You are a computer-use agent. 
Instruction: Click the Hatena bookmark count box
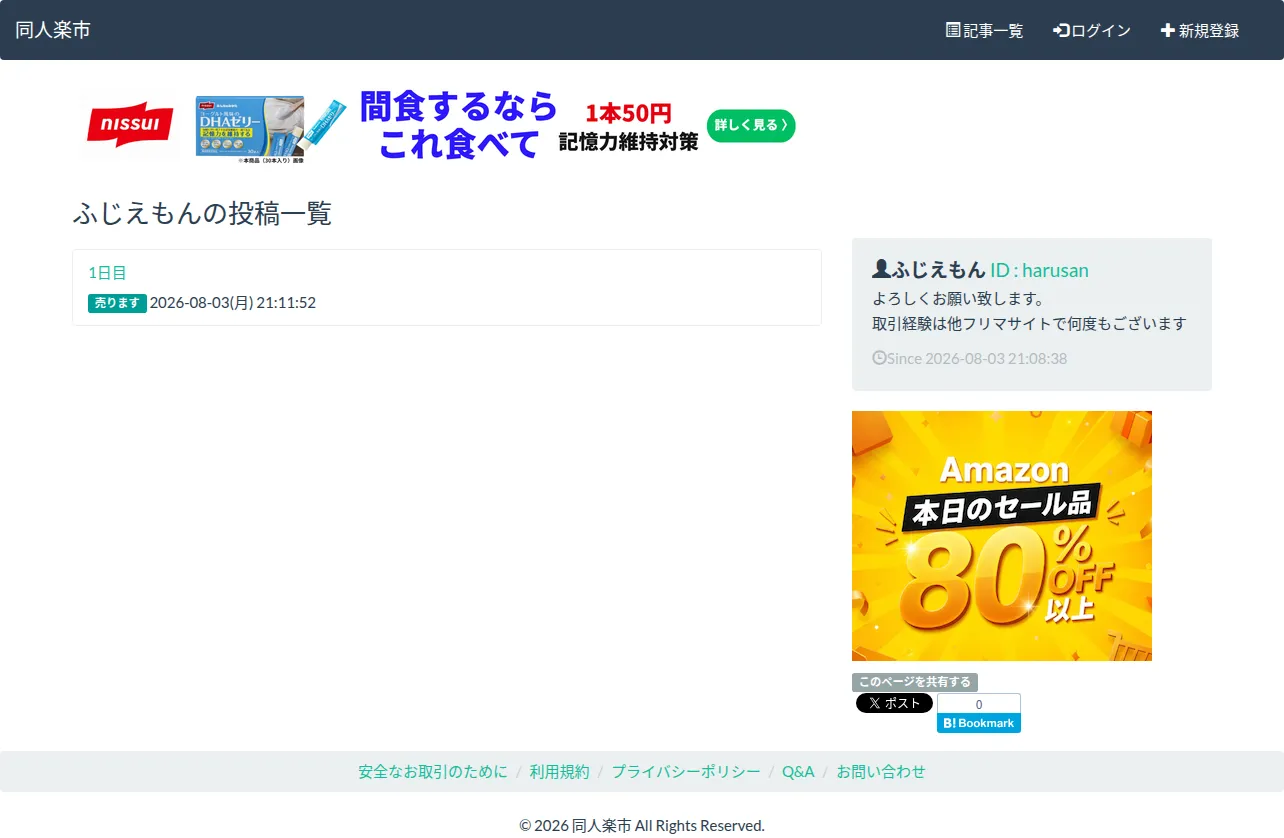[x=979, y=704]
